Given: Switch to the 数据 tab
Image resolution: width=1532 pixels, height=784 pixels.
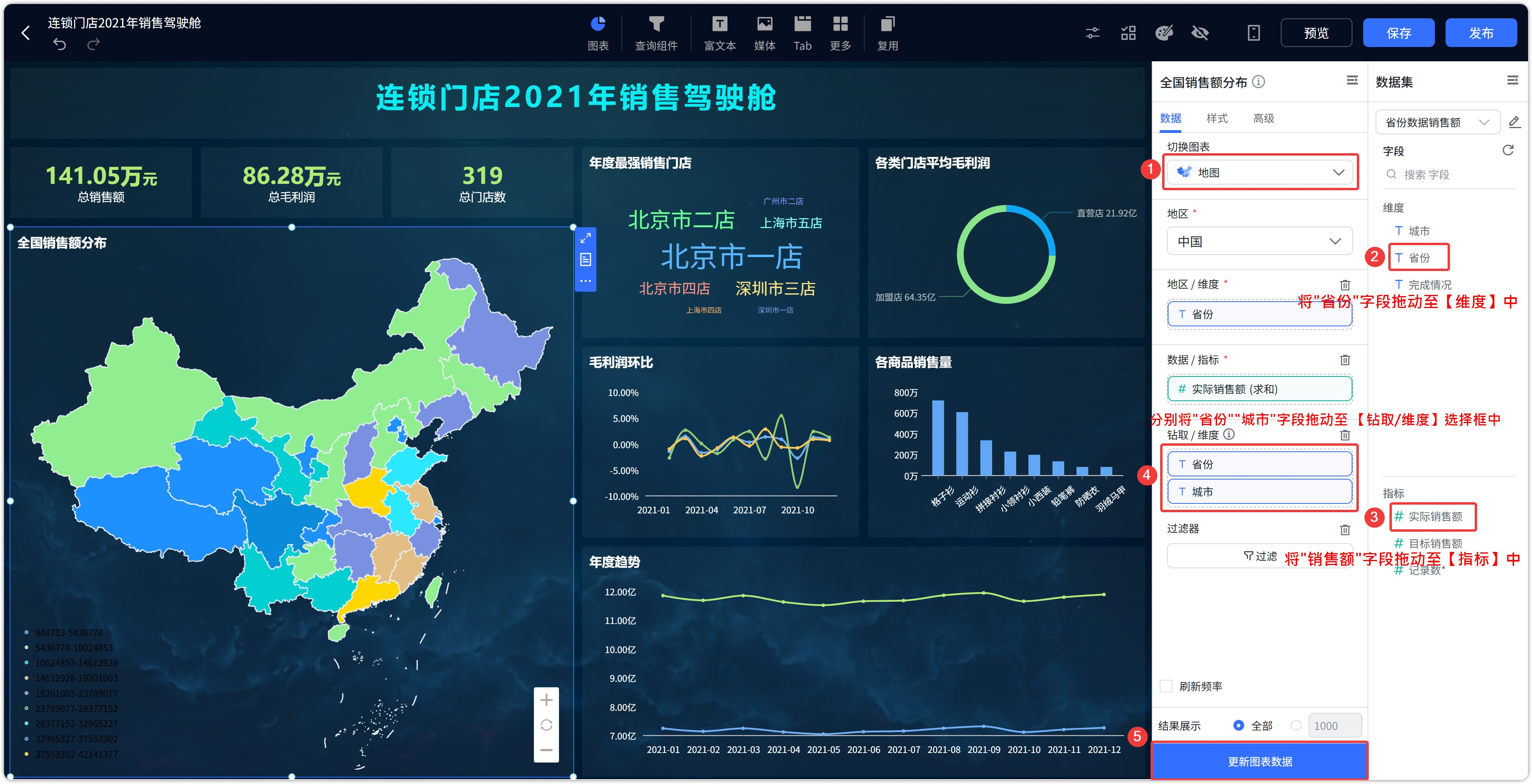Looking at the screenshot, I should tap(1170, 118).
